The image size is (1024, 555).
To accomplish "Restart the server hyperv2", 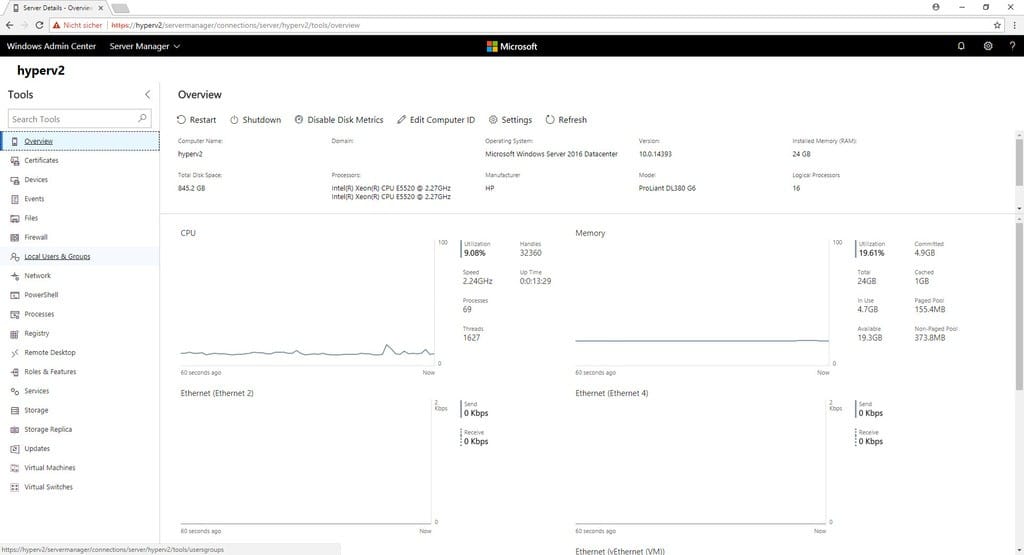I will point(197,119).
